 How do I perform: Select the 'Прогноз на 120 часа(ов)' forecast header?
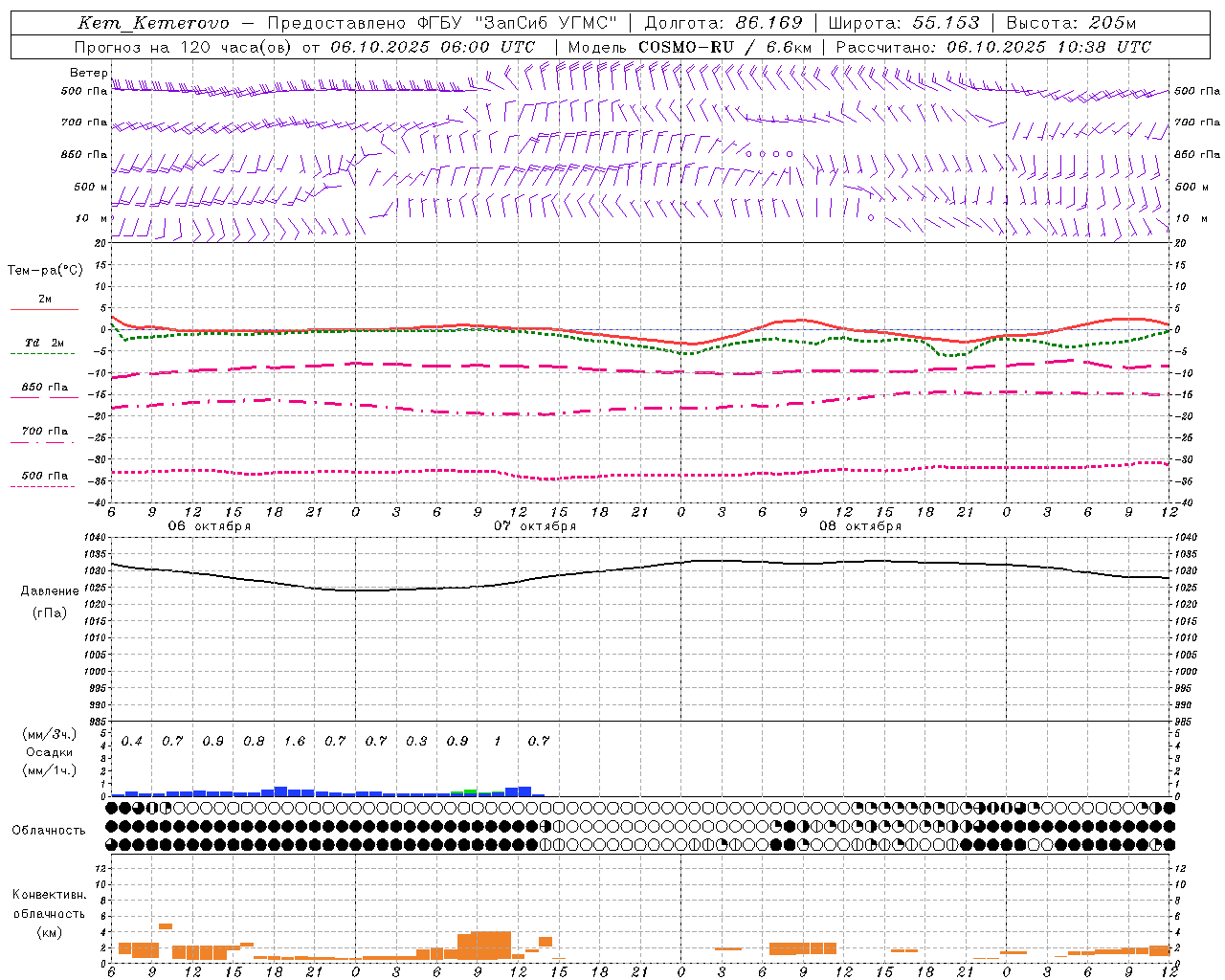pos(184,47)
